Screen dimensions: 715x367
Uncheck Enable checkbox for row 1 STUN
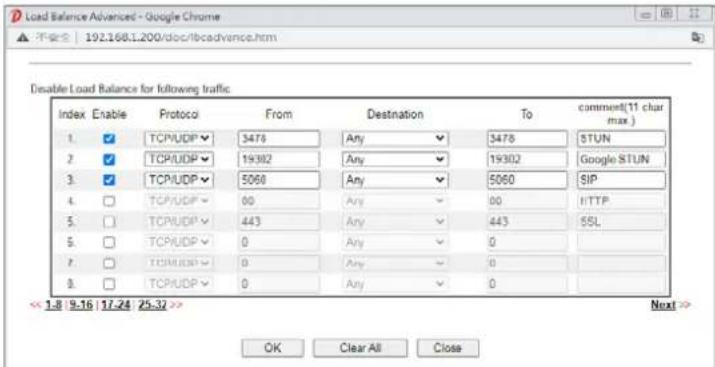[x=109, y=139]
